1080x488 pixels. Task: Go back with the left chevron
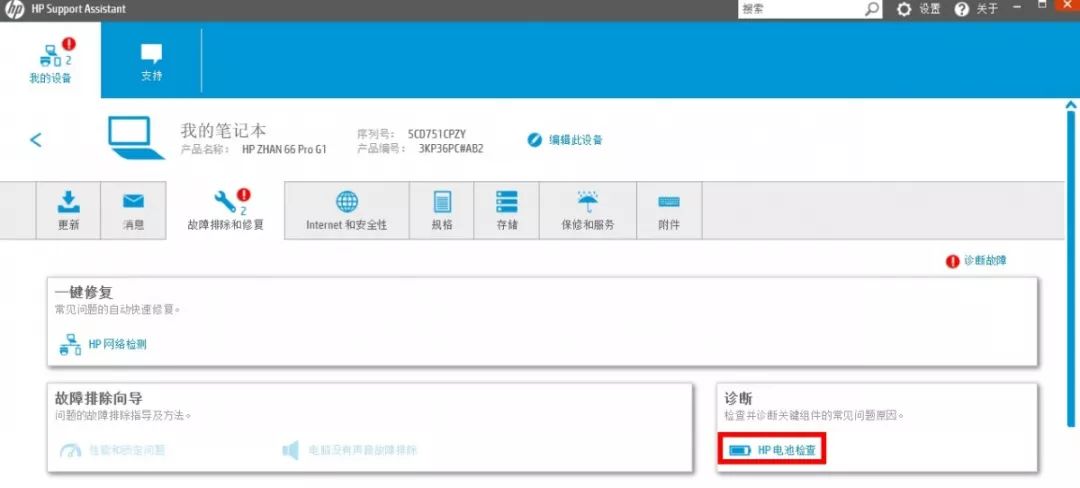click(x=36, y=140)
